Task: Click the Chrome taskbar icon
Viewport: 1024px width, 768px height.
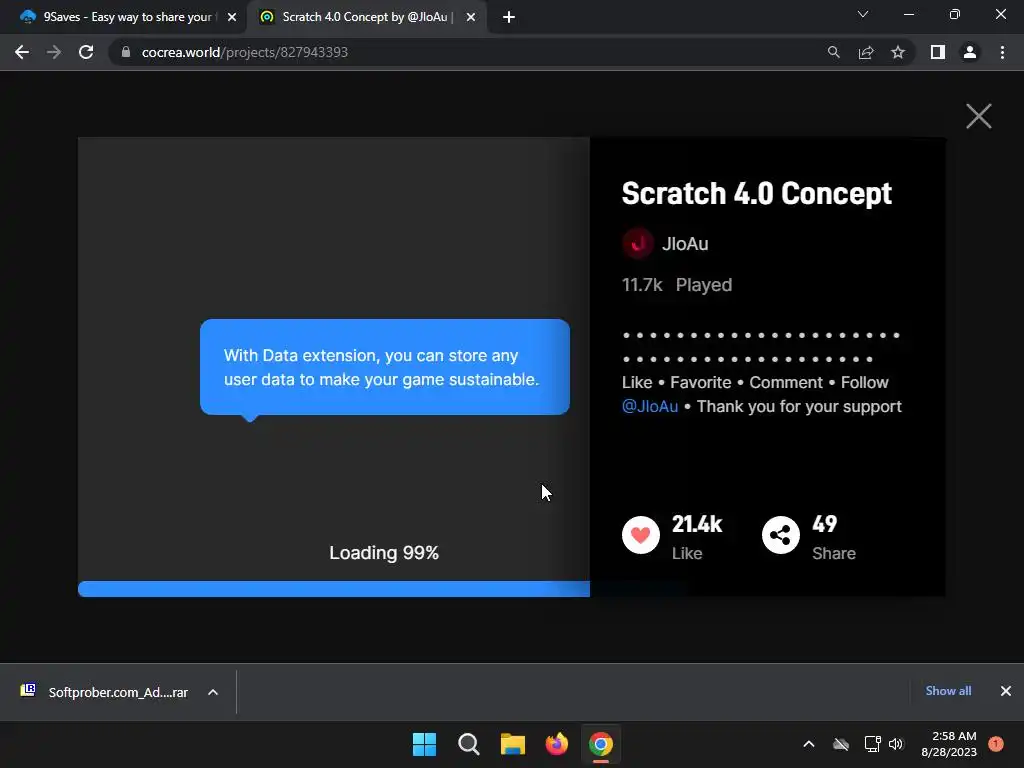Action: click(x=601, y=744)
